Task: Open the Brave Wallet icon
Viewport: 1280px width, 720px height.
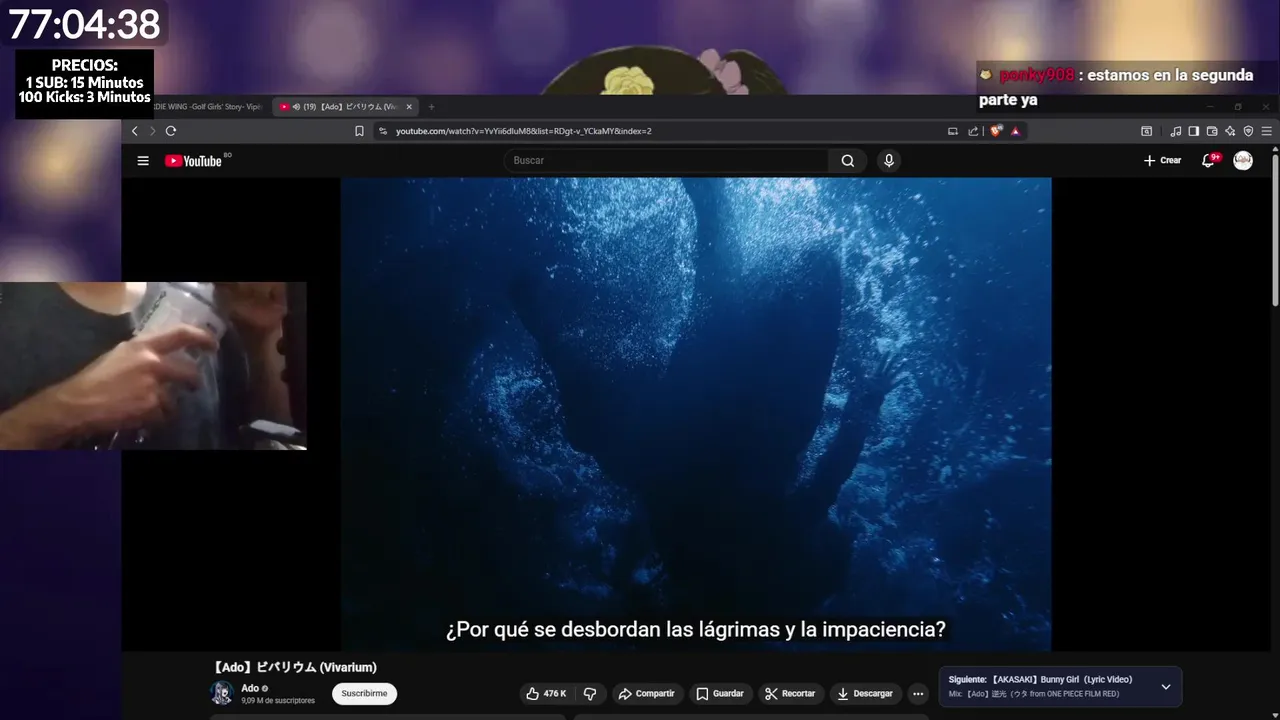Action: (1212, 131)
